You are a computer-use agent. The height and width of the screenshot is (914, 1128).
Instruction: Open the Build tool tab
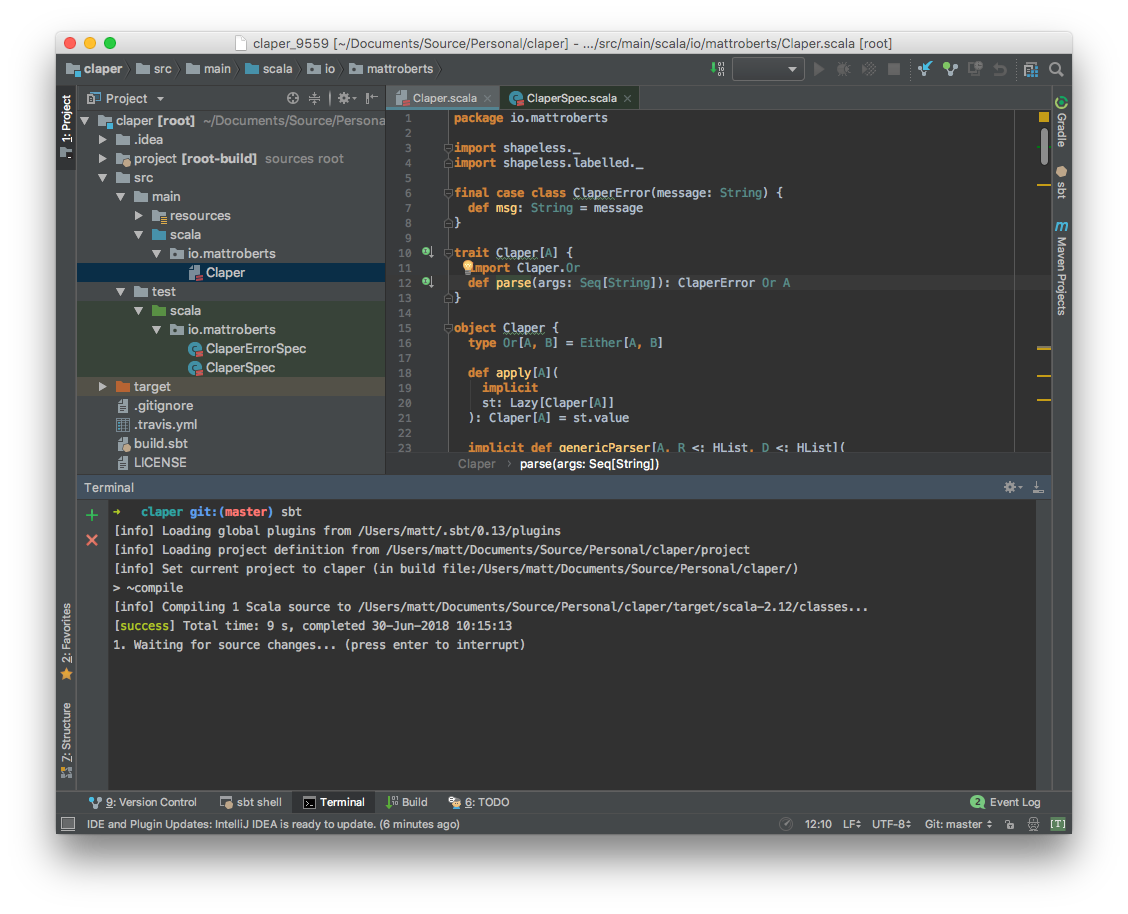[x=406, y=803]
